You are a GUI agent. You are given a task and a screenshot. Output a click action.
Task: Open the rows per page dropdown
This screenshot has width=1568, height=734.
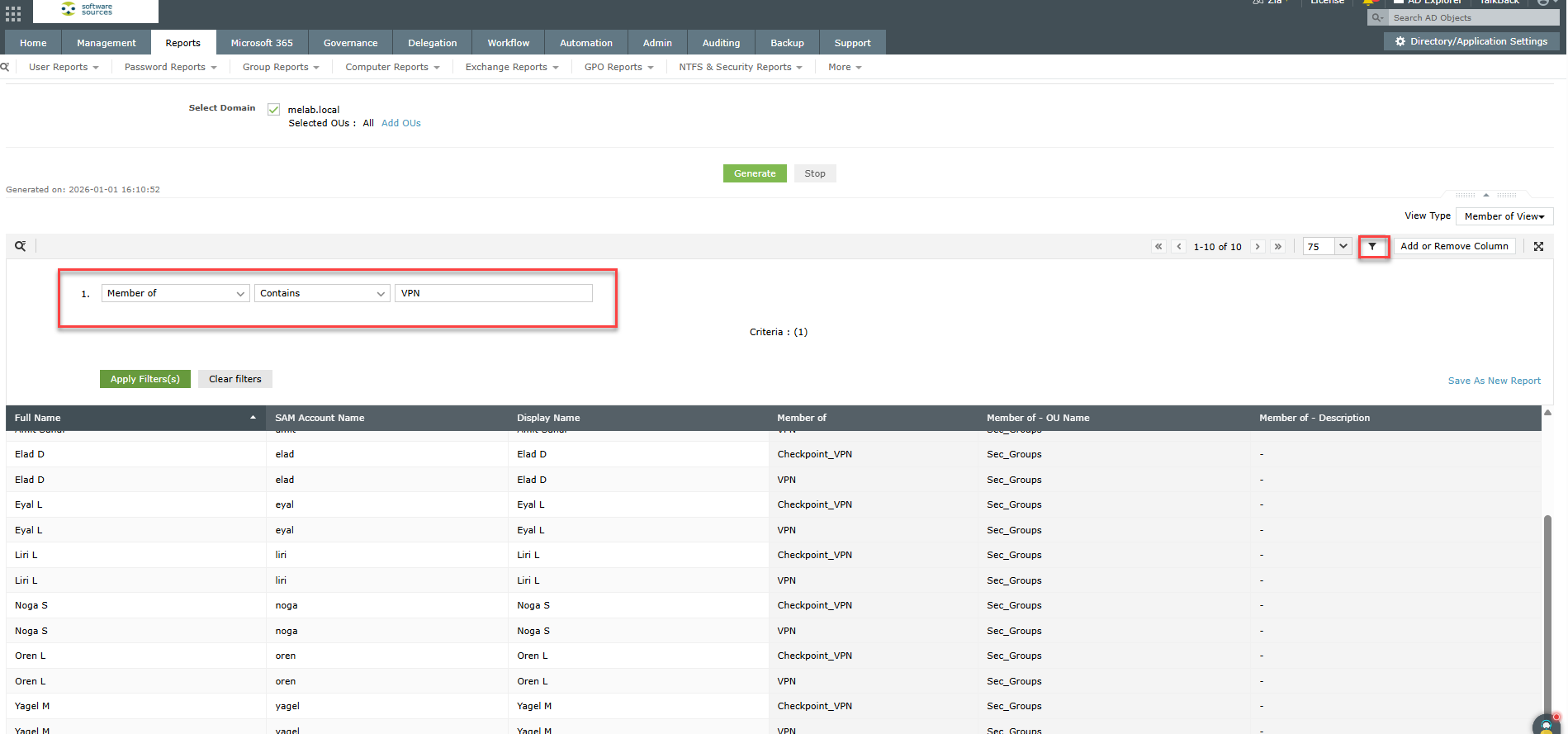[x=1343, y=246]
